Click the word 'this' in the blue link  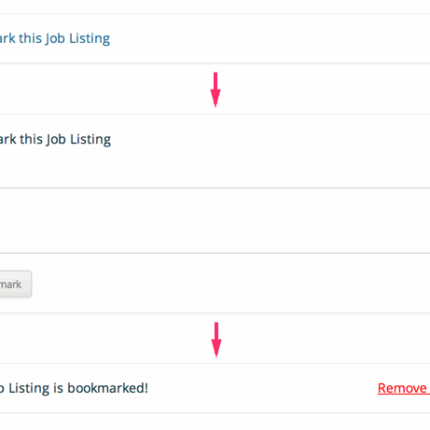click(30, 38)
